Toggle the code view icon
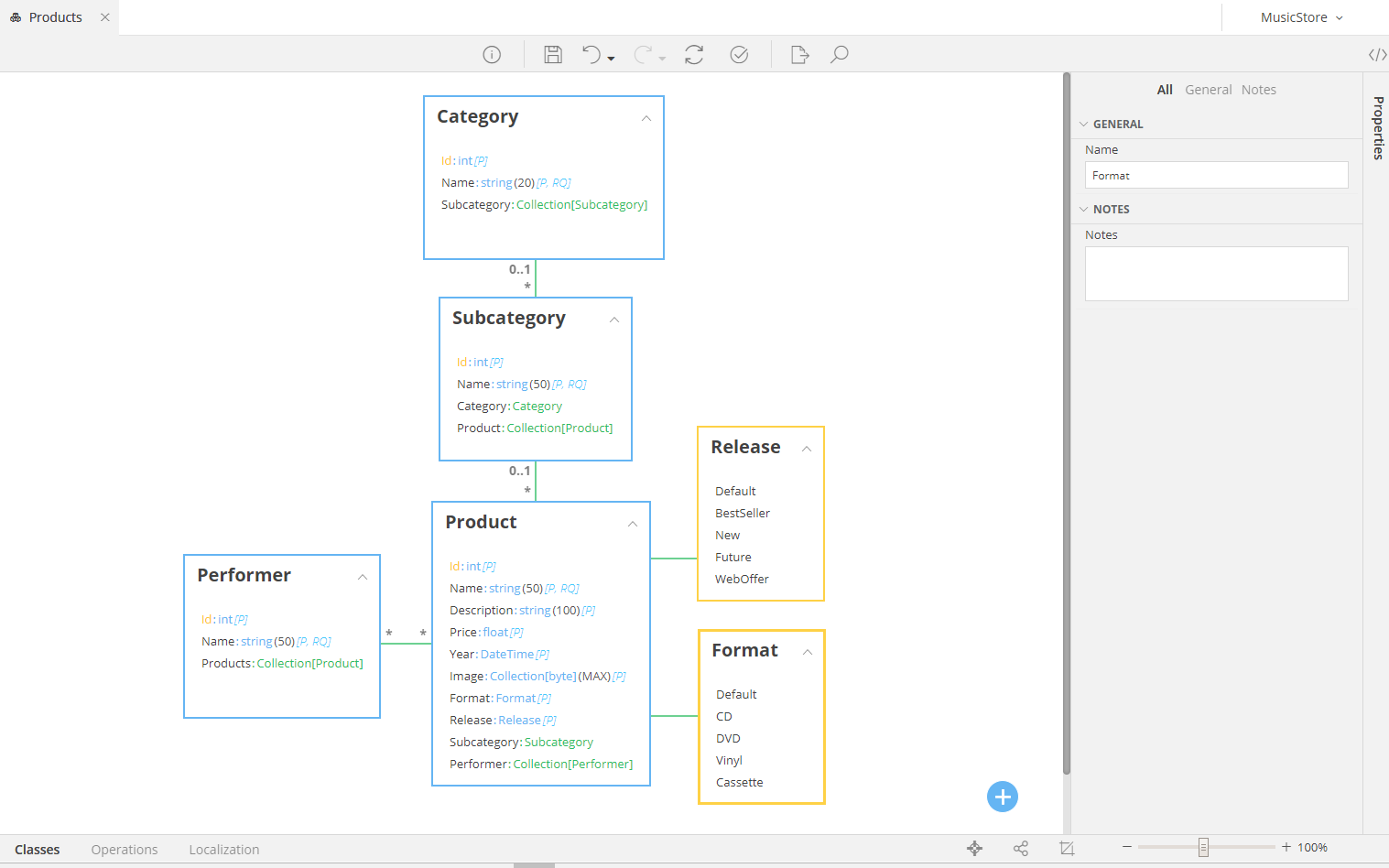1389x868 pixels. [1376, 55]
